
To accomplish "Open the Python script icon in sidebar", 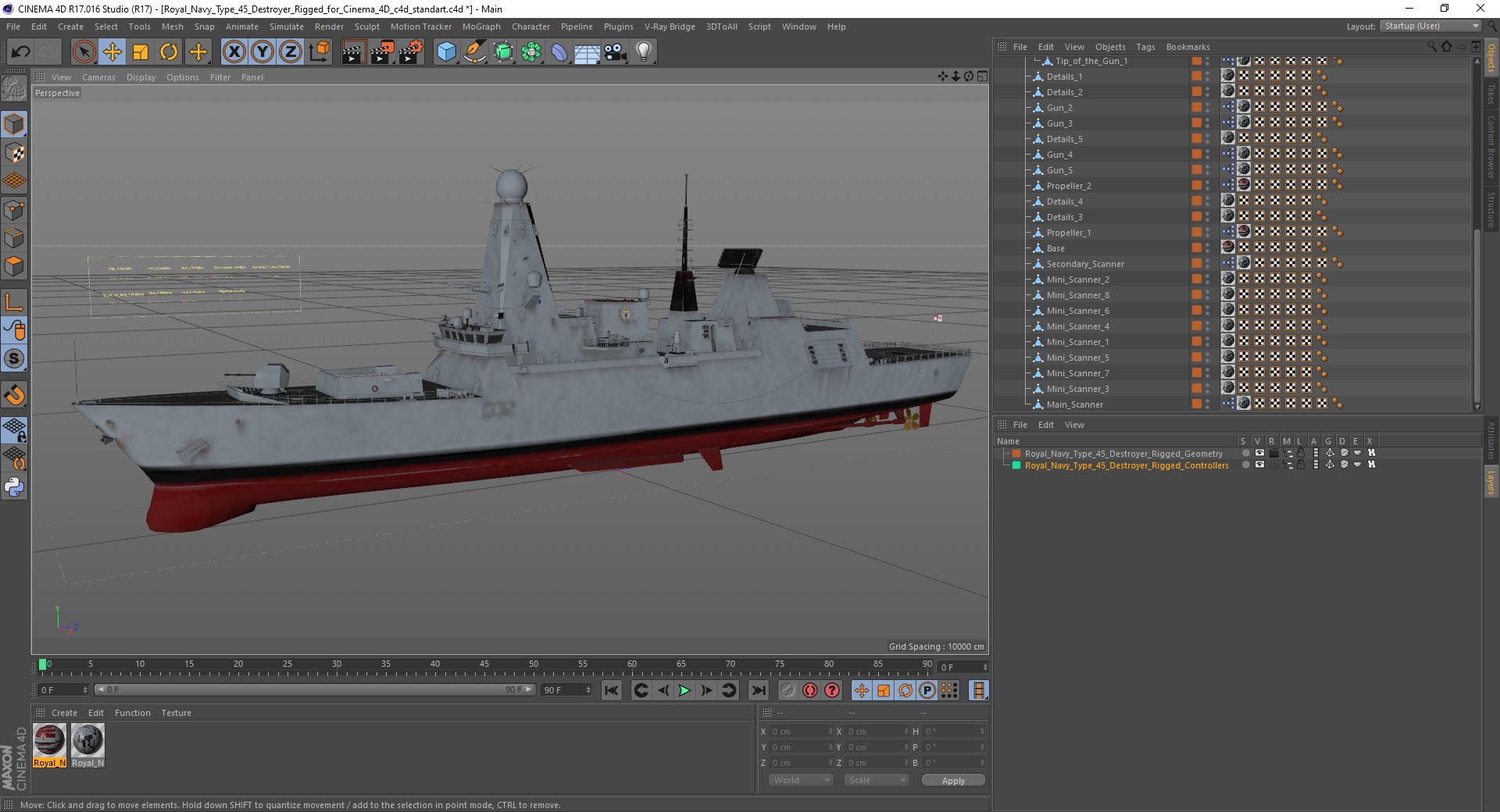I will [14, 487].
